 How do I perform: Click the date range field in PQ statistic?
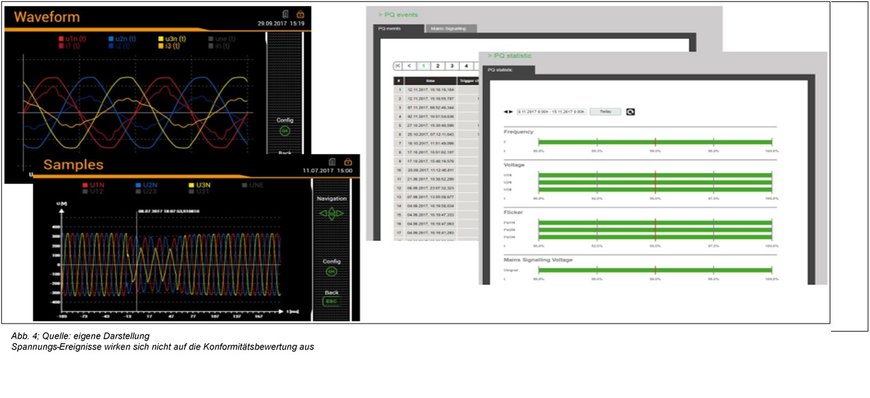tap(552, 112)
